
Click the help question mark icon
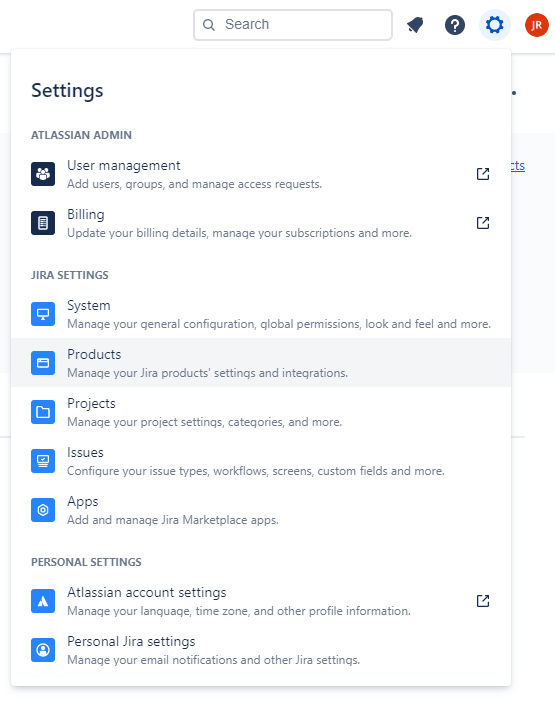[454, 25]
